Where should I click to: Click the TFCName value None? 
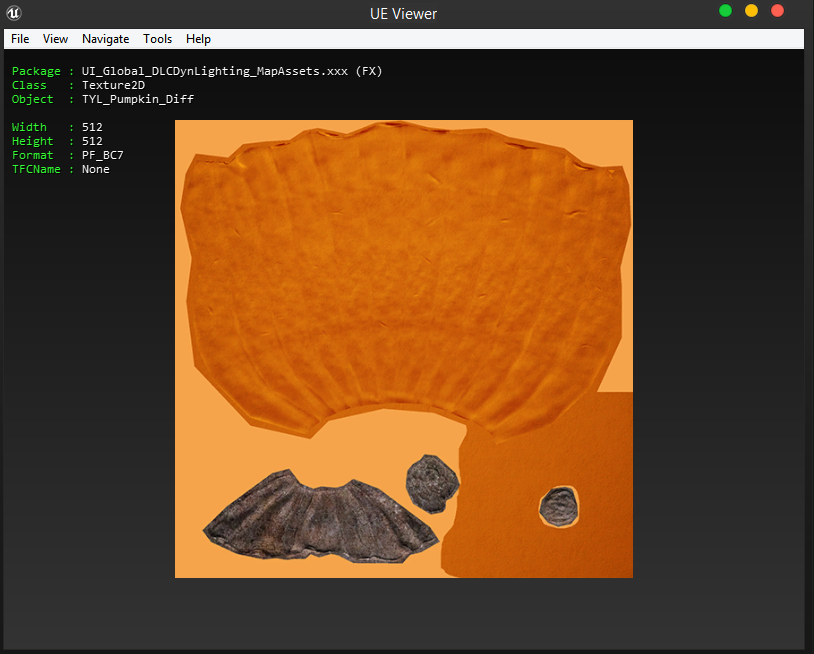coord(96,170)
